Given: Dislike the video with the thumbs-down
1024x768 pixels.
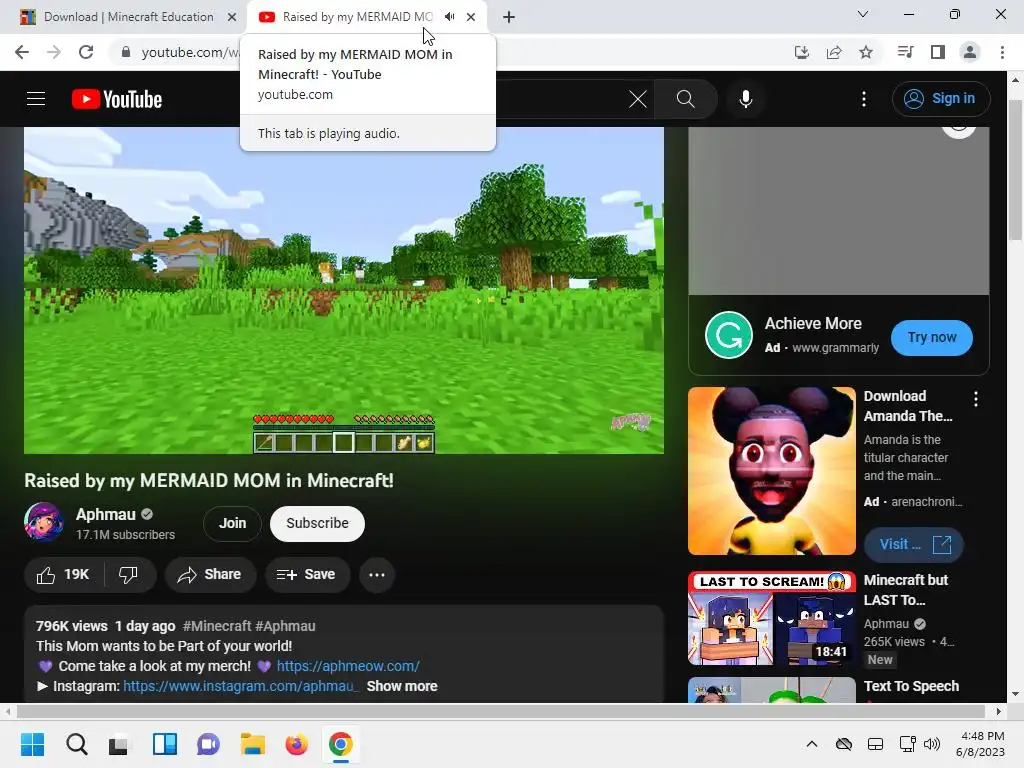Looking at the screenshot, I should click(x=128, y=575).
